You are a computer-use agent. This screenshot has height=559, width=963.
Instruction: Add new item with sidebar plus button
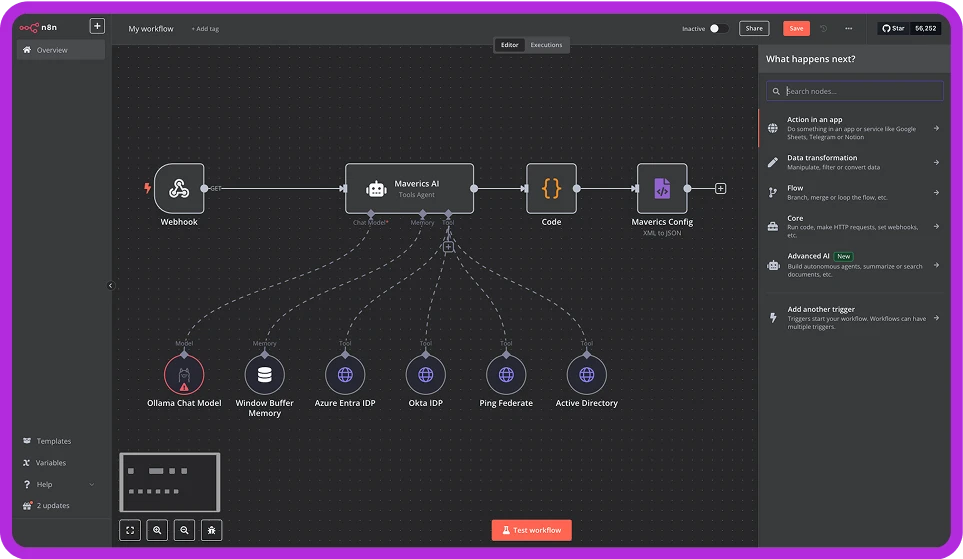[x=97, y=26]
